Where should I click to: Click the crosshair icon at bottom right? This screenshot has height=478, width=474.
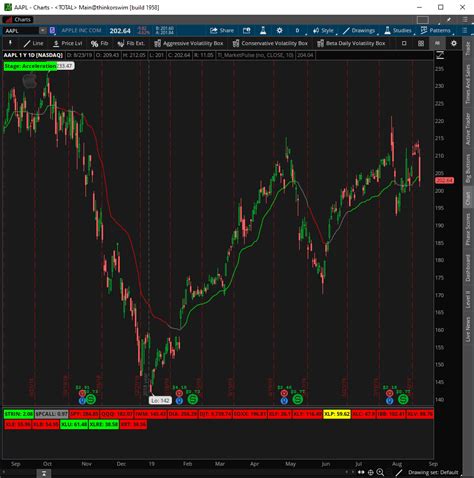pos(371,472)
